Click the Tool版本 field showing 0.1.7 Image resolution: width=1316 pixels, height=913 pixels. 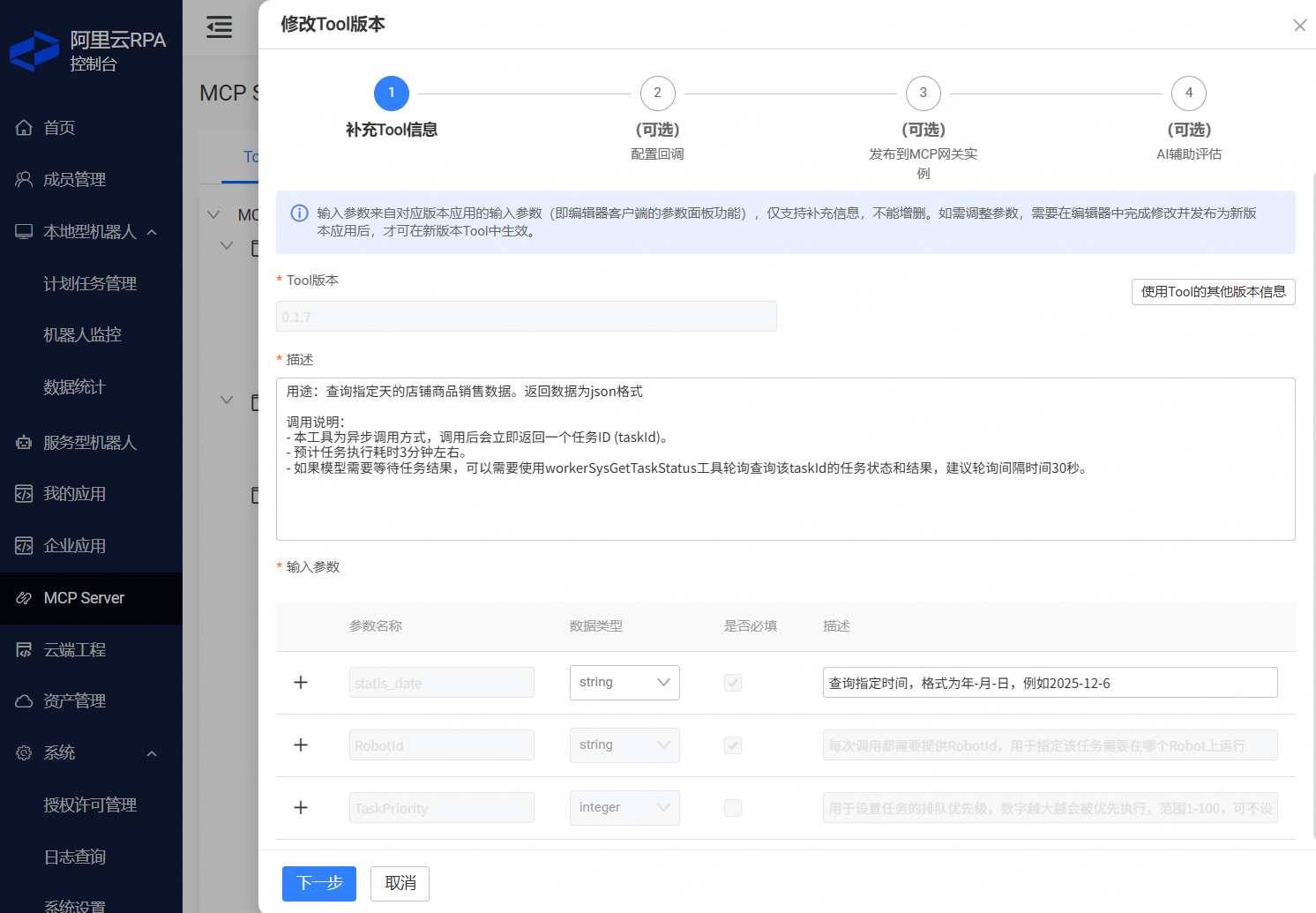(527, 317)
